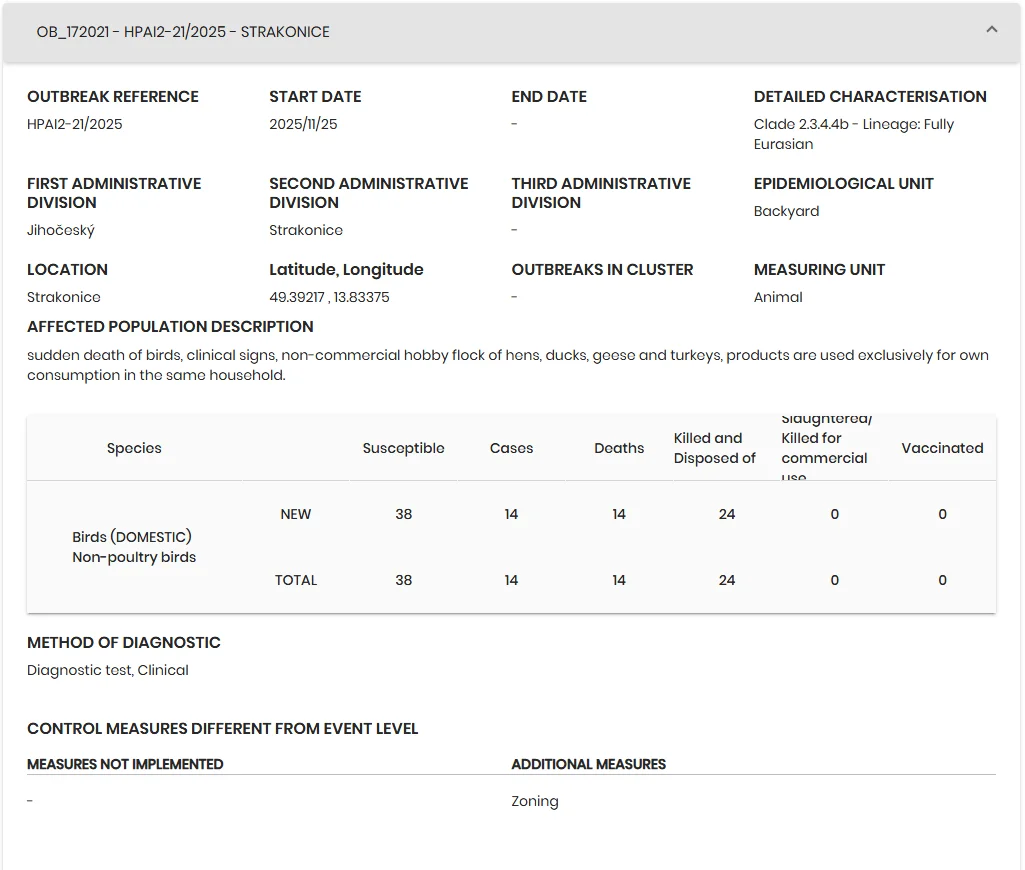Viewport: 1025px width, 870px height.
Task: Click the Birds (DOMESTIC) Non-poultry birds cell
Action: (134, 547)
